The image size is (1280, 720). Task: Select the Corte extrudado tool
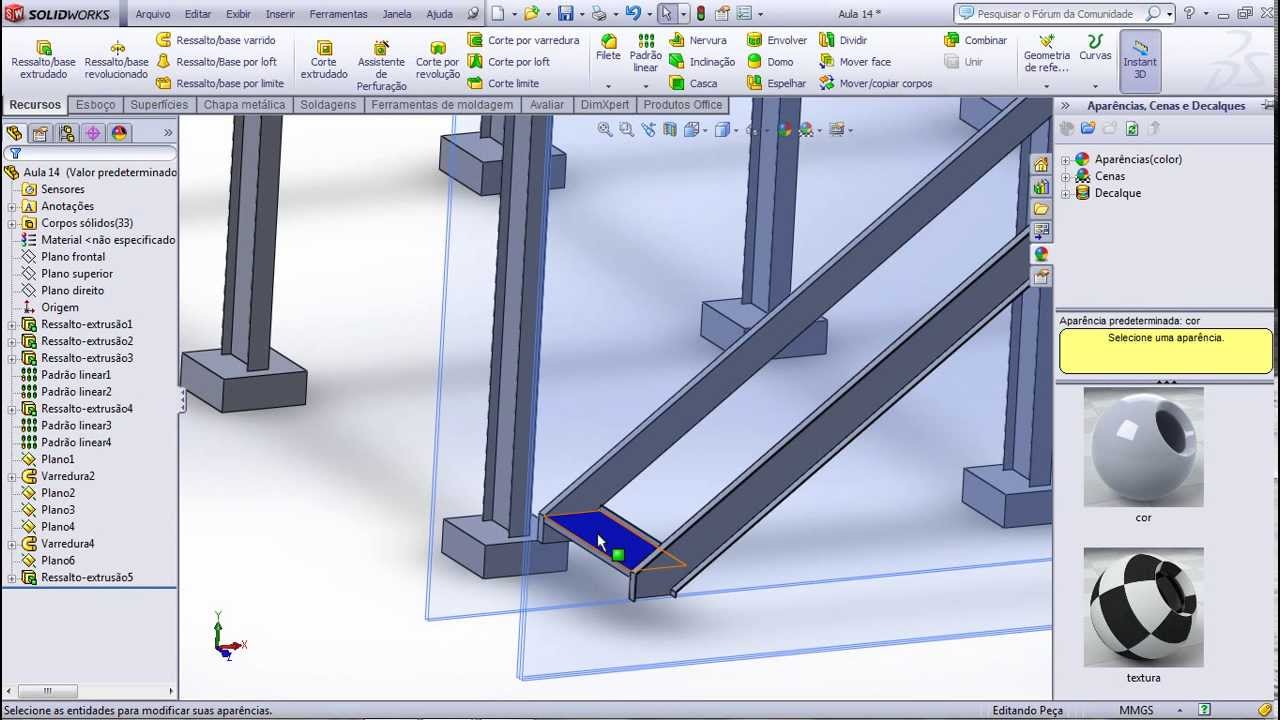coord(324,61)
